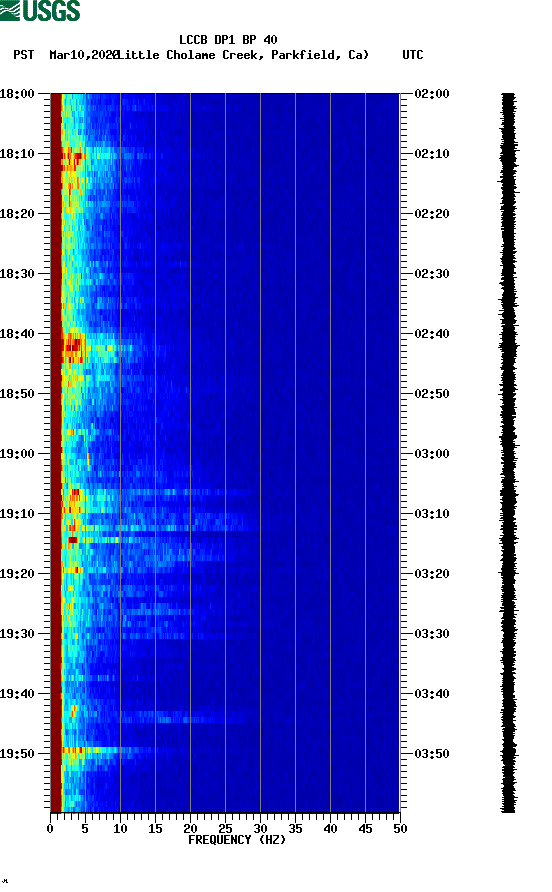Click the '40' frequency axis tick label
552x892 pixels.
tap(331, 829)
